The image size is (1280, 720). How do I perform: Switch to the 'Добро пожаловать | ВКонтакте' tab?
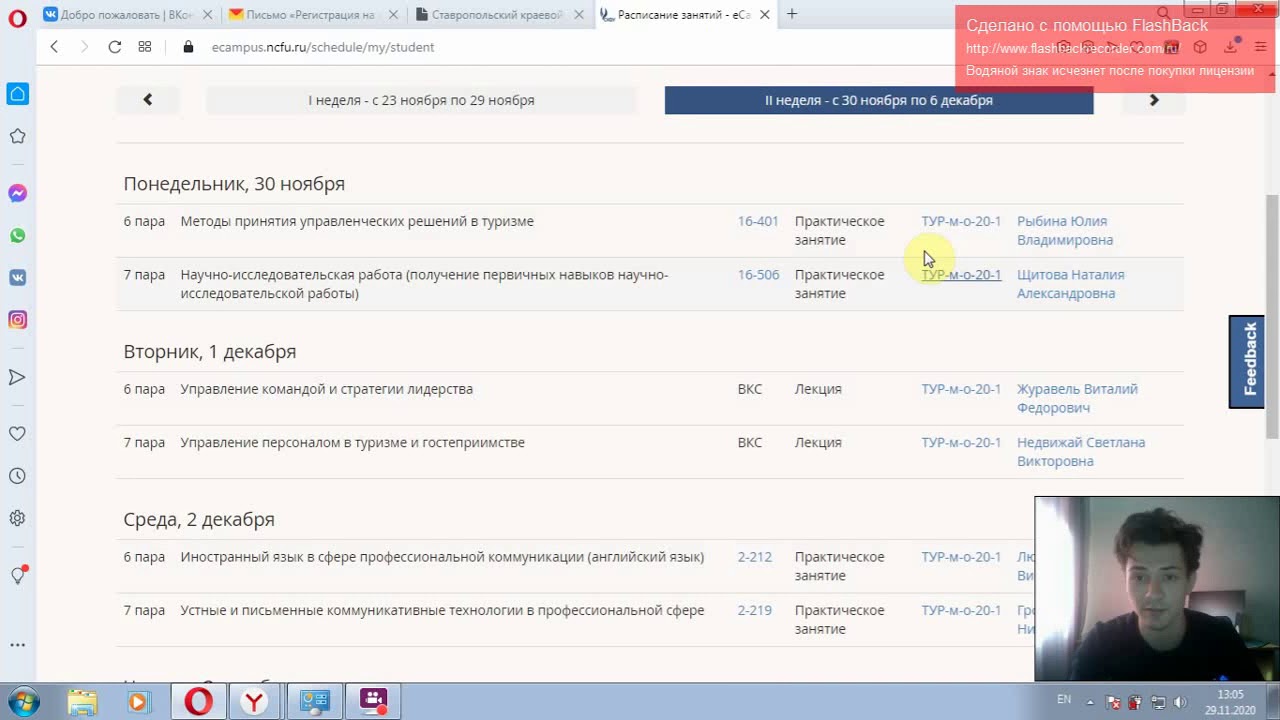pyautogui.click(x=128, y=15)
